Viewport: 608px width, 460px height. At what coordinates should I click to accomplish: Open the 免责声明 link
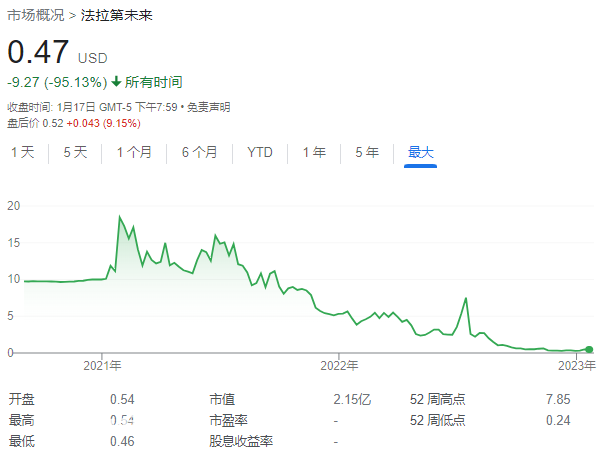point(209,107)
